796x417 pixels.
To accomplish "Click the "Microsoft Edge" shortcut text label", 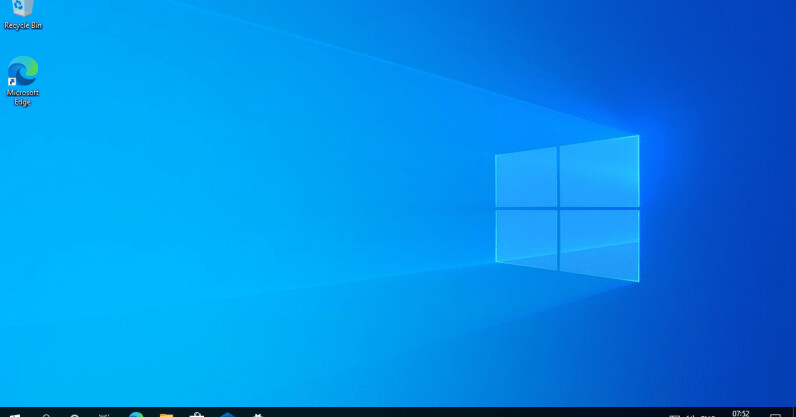I will pos(22,97).
